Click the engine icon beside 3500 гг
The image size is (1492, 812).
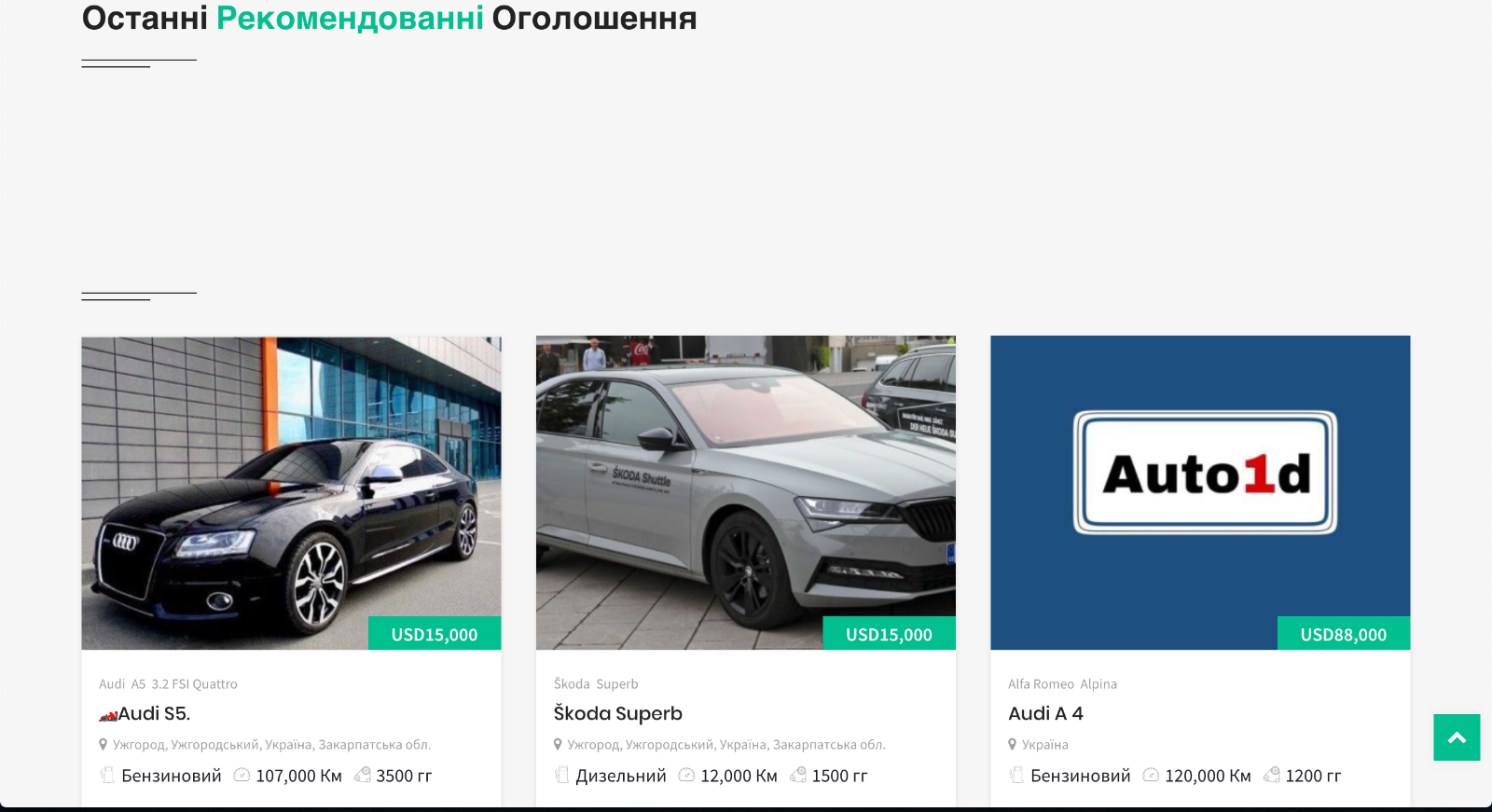click(363, 775)
